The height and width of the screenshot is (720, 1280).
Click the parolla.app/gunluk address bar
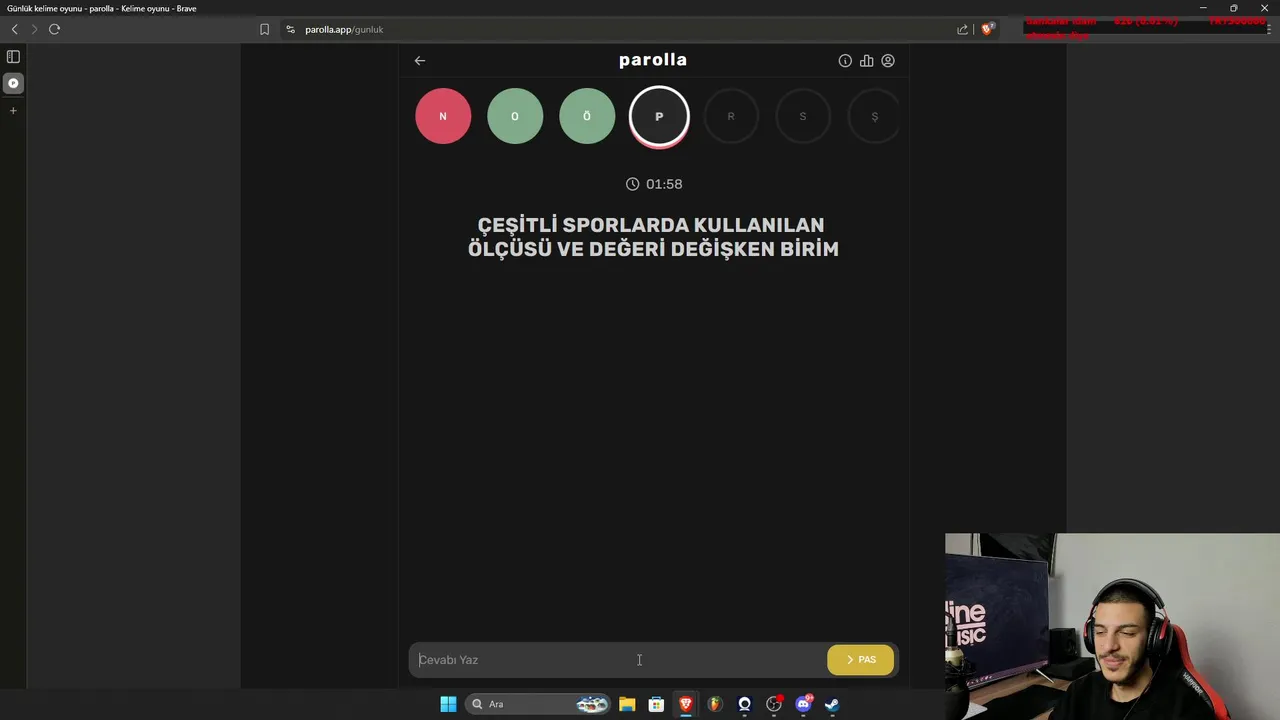pyautogui.click(x=344, y=29)
